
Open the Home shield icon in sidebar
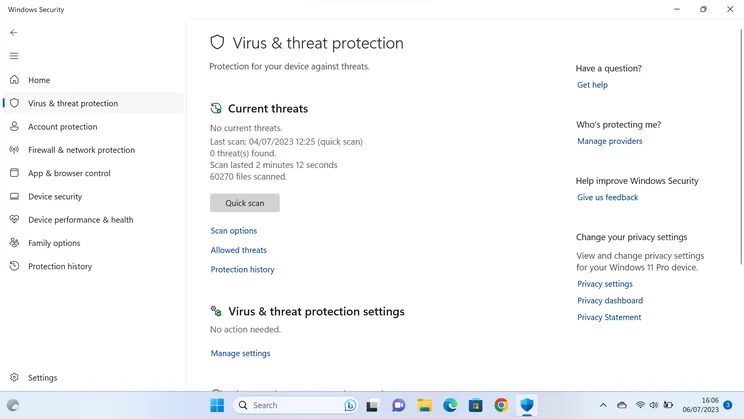(14, 80)
